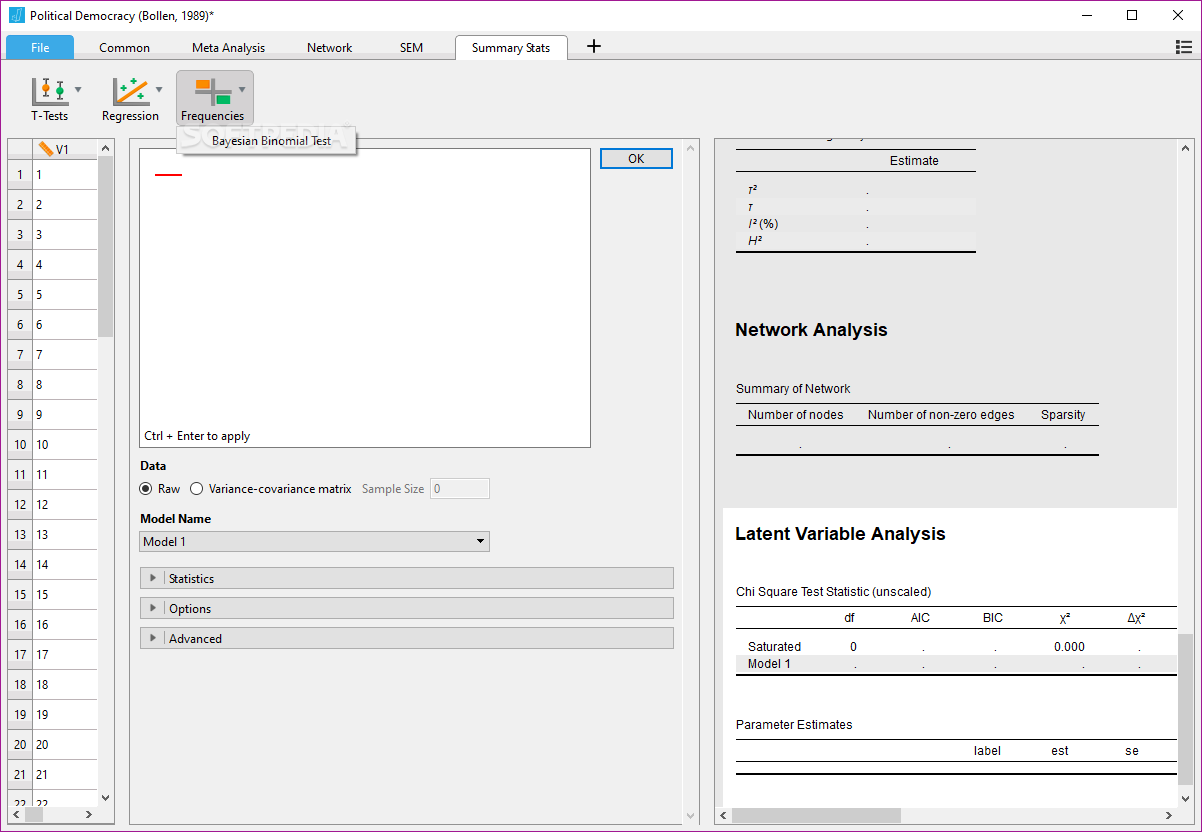The image size is (1202, 832).
Task: Click the Latent Variable Analysis heading
Action: 840,534
